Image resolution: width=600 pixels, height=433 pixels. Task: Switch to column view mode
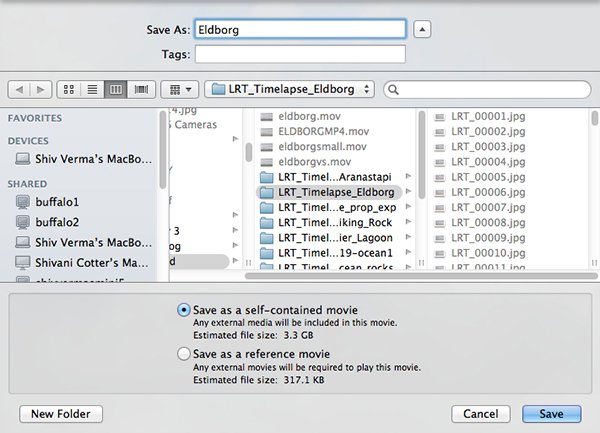116,90
